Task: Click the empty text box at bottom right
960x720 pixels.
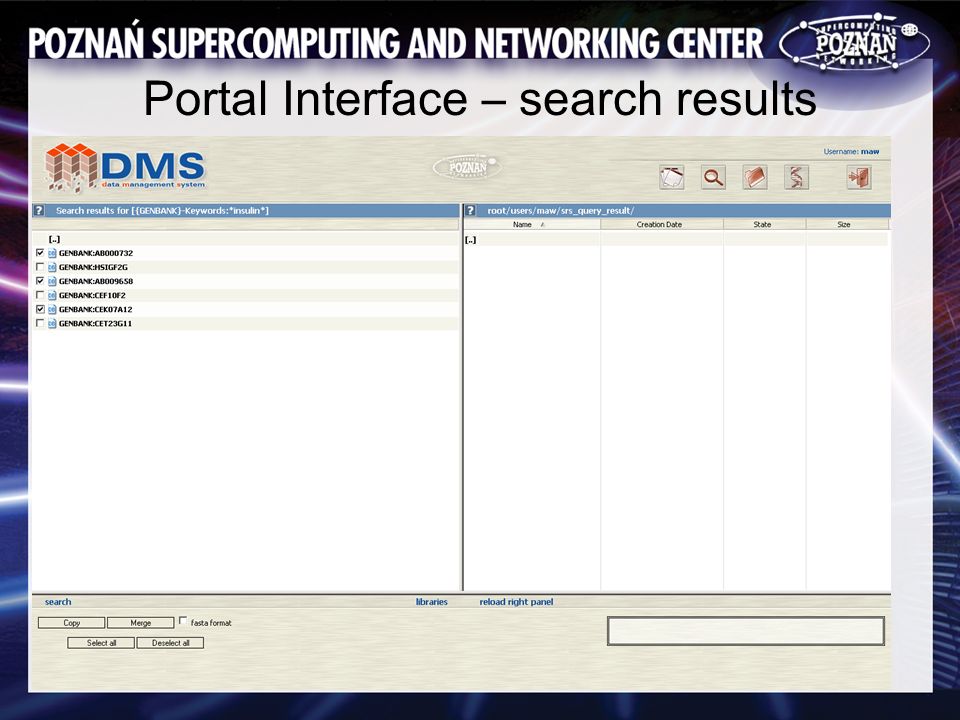Action: (x=746, y=631)
